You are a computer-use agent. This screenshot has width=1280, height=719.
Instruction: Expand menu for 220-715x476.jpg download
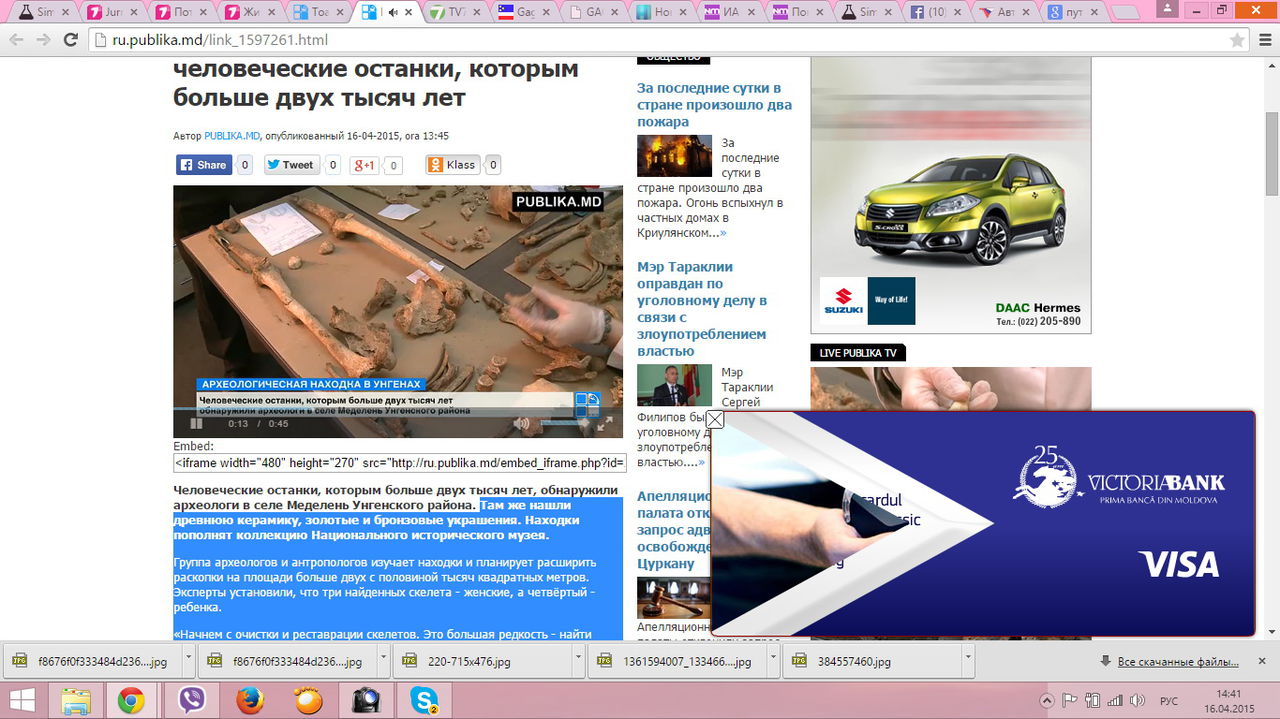tap(579, 661)
